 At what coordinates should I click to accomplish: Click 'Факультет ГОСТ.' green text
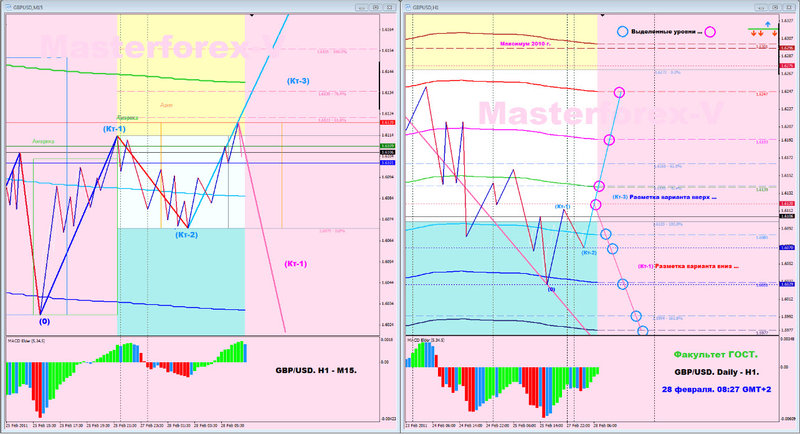point(715,354)
